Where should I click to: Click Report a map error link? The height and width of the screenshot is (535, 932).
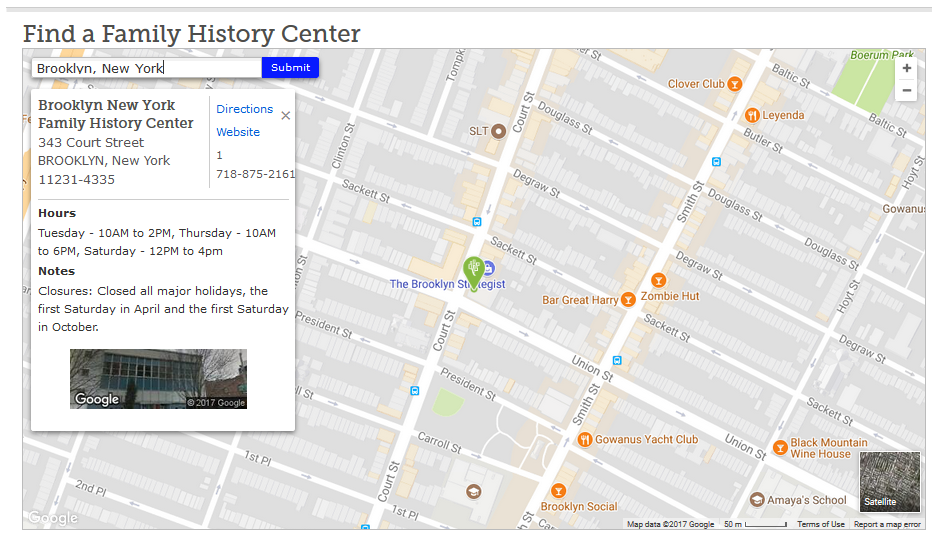(887, 524)
